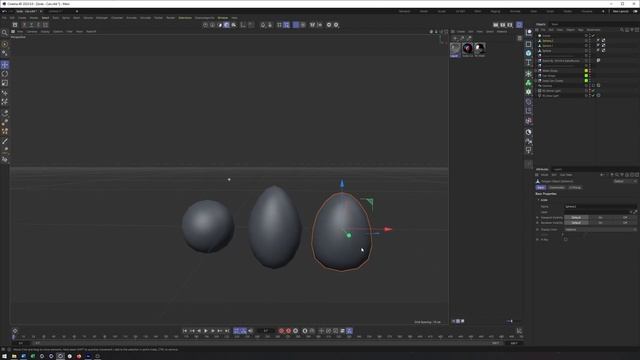Switch to Polygons mode in top toolbar
Viewport: 640px width, 360px height.
(x=219, y=25)
